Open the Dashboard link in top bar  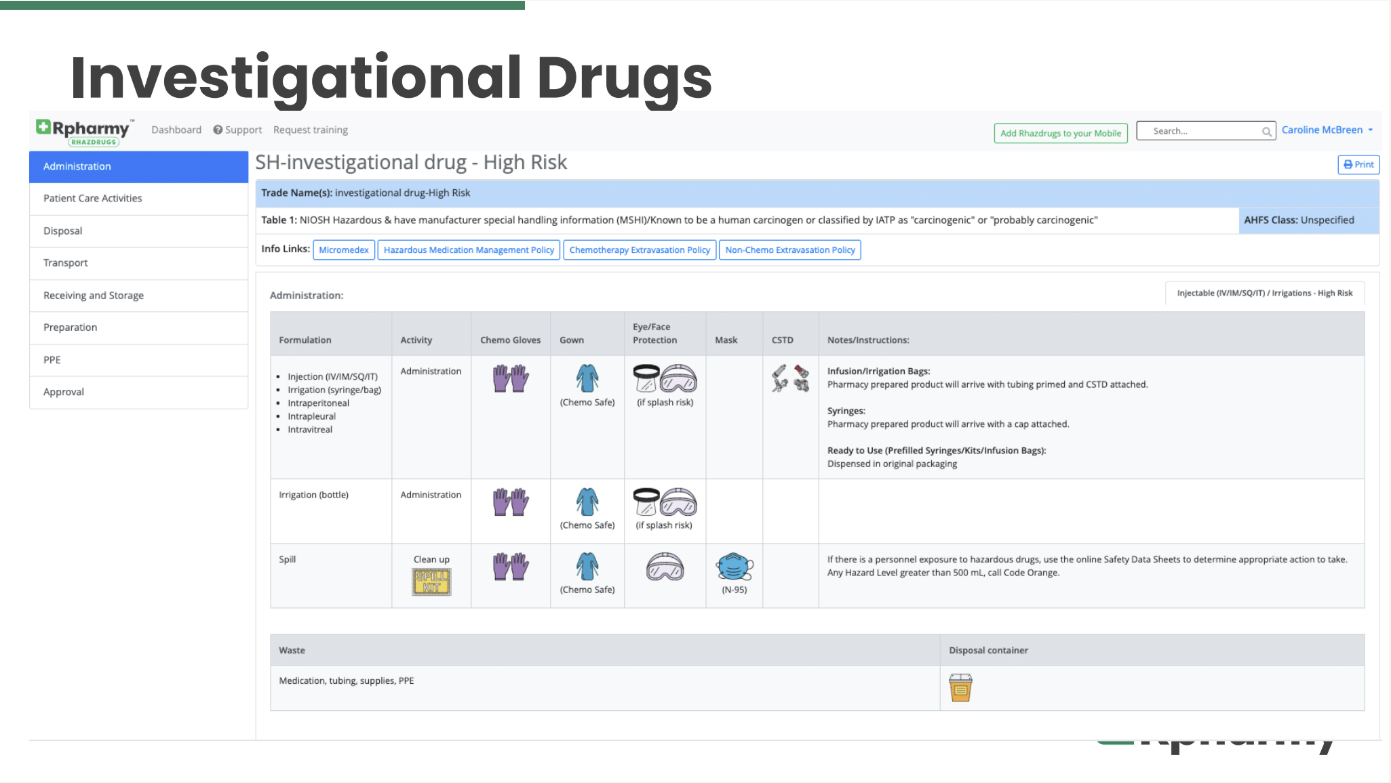click(x=176, y=130)
